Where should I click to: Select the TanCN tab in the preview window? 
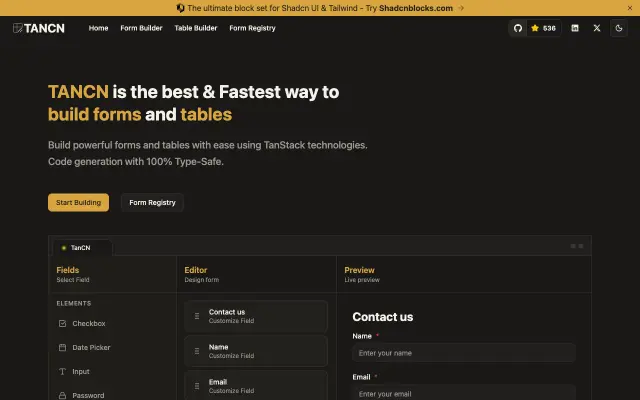(x=83, y=248)
